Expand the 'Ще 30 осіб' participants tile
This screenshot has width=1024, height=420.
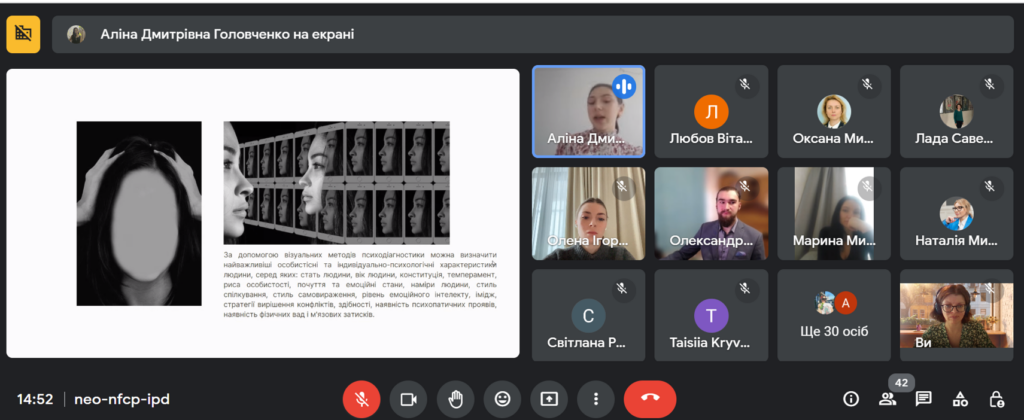coord(833,314)
